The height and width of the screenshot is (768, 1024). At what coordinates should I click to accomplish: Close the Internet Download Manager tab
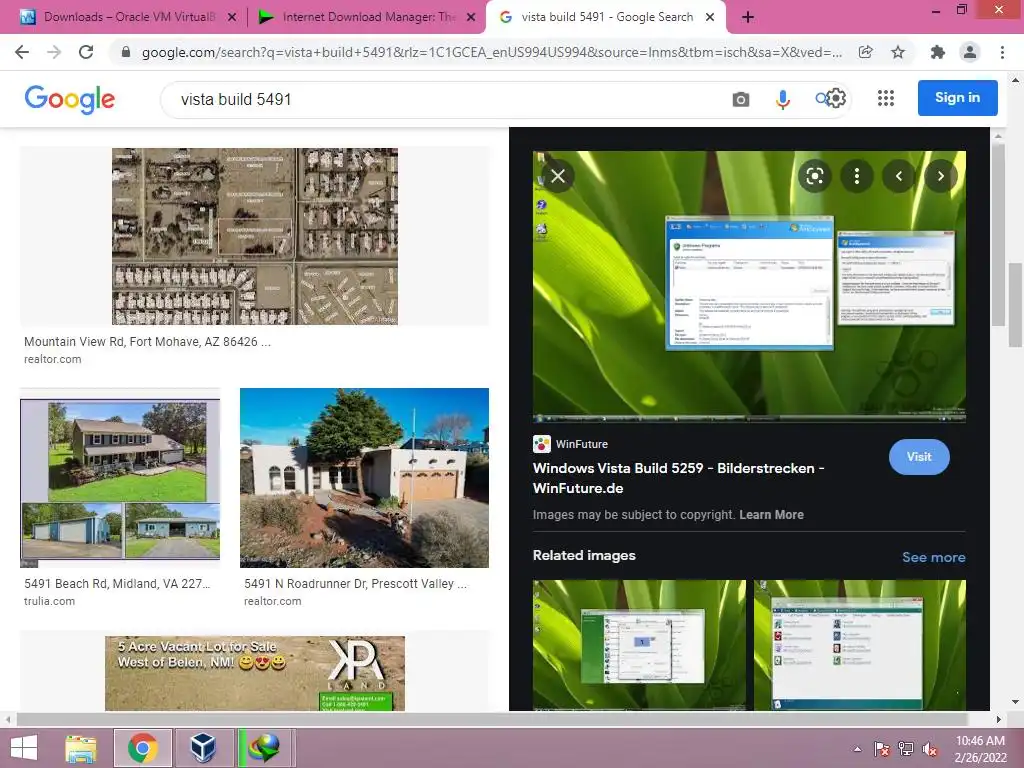(x=471, y=18)
